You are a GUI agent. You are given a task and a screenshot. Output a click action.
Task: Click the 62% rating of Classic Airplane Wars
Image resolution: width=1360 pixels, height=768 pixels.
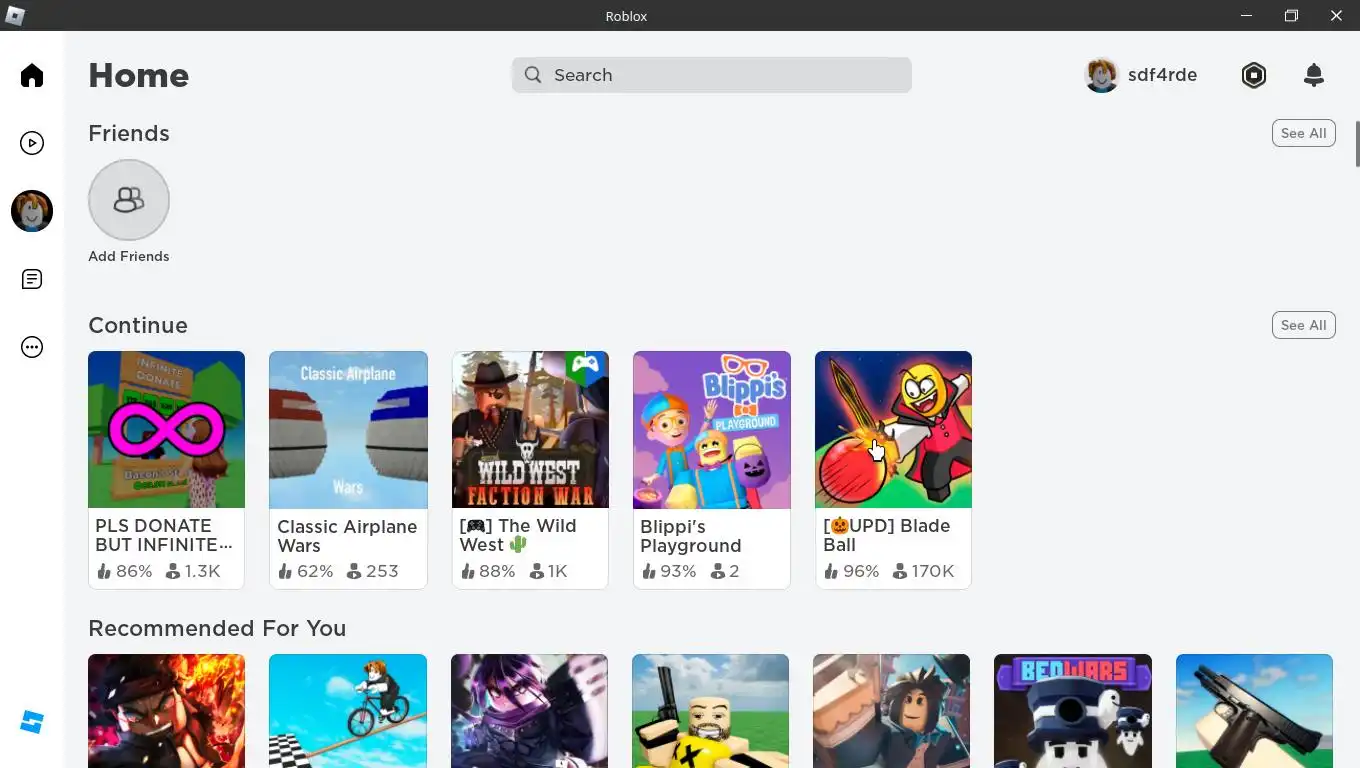point(306,571)
